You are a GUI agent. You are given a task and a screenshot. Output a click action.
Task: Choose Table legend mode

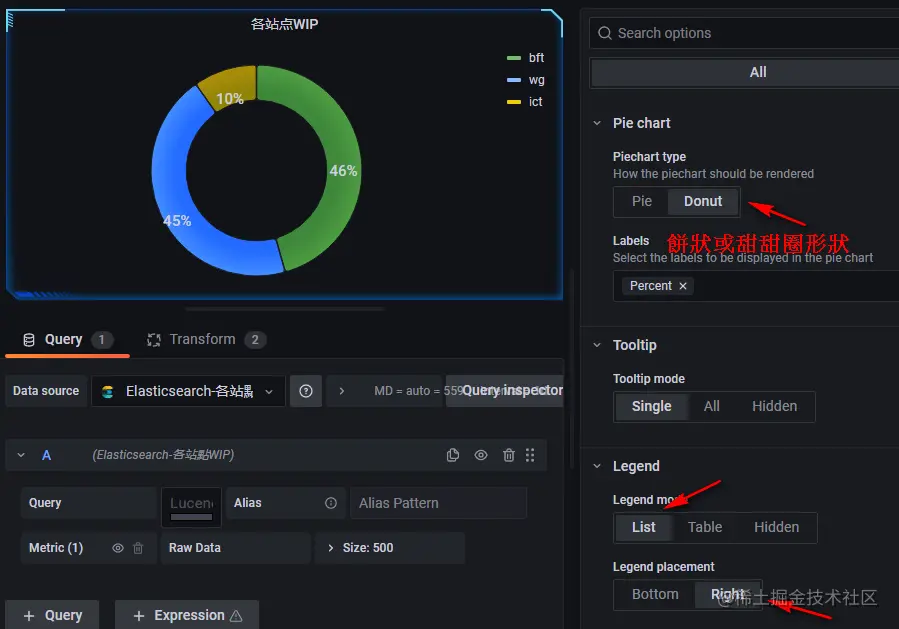click(x=705, y=528)
